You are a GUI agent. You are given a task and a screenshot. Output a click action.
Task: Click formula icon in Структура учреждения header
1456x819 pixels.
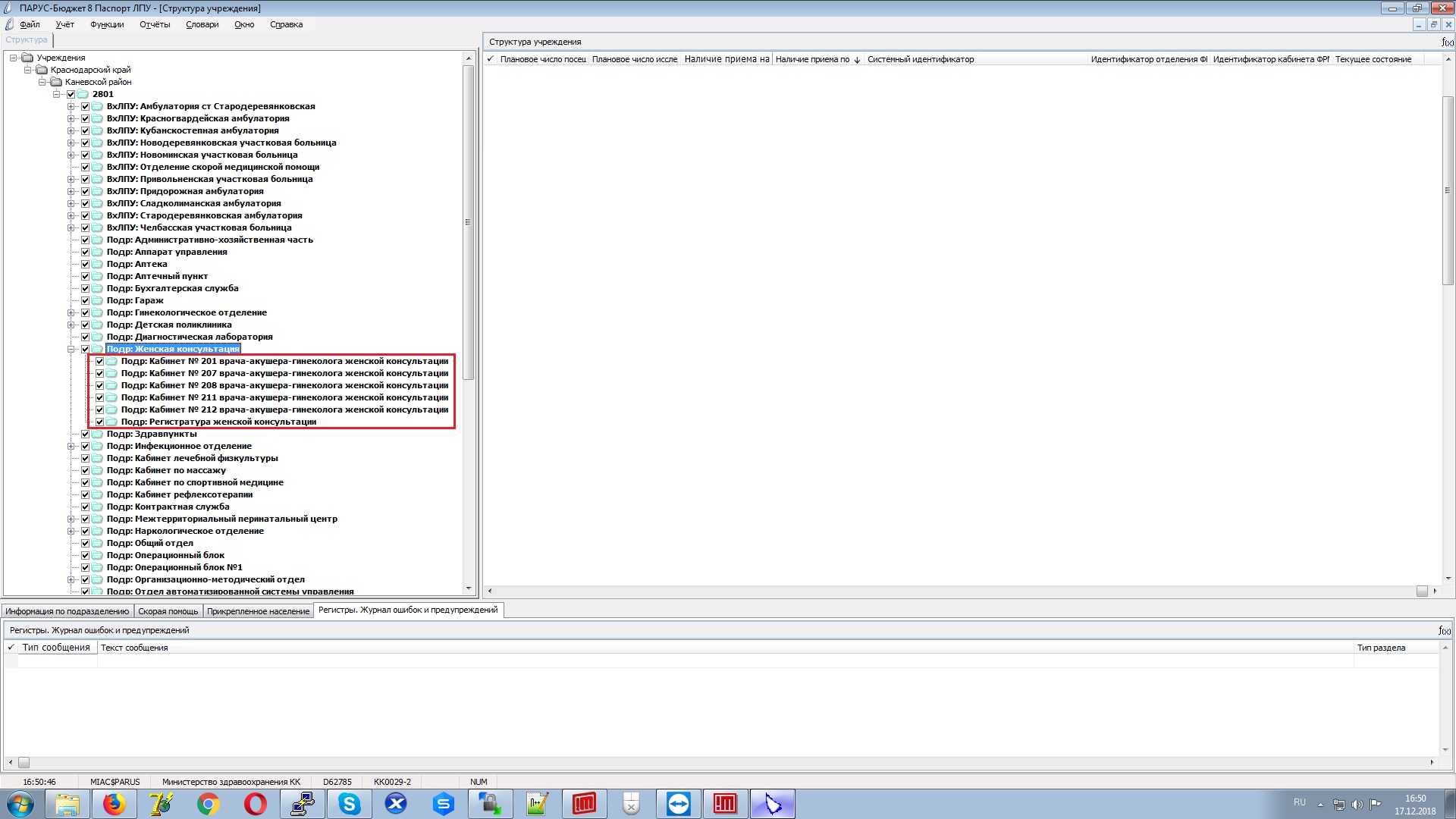click(1447, 42)
